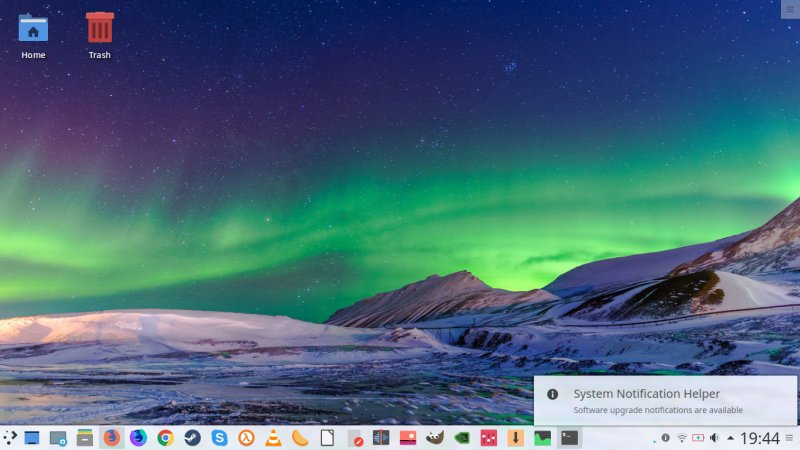Open the Trash on the desktop
Image resolution: width=800 pixels, height=450 pixels.
[99, 35]
